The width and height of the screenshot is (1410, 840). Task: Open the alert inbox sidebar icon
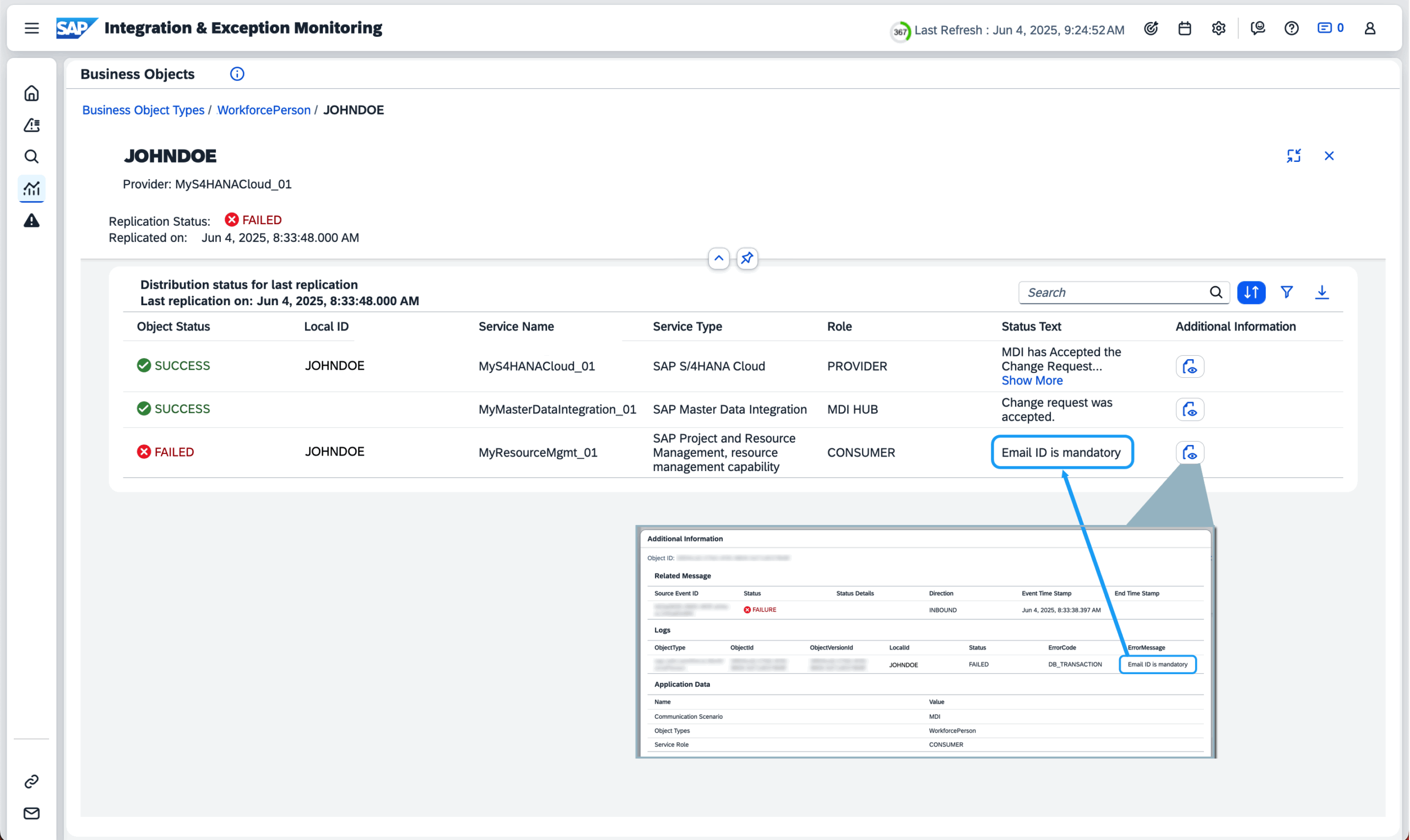32,124
